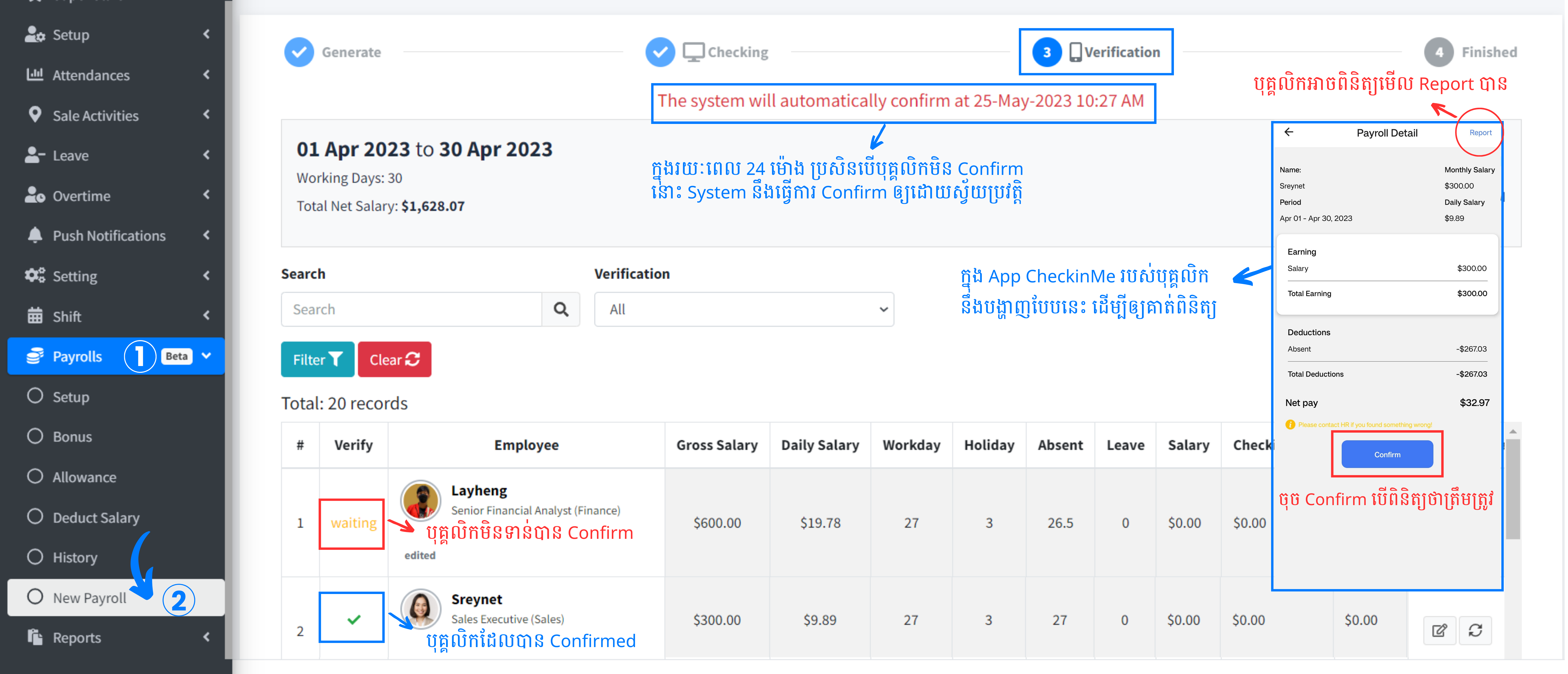
Task: Click the Checking step checkmark circle
Action: 660,52
